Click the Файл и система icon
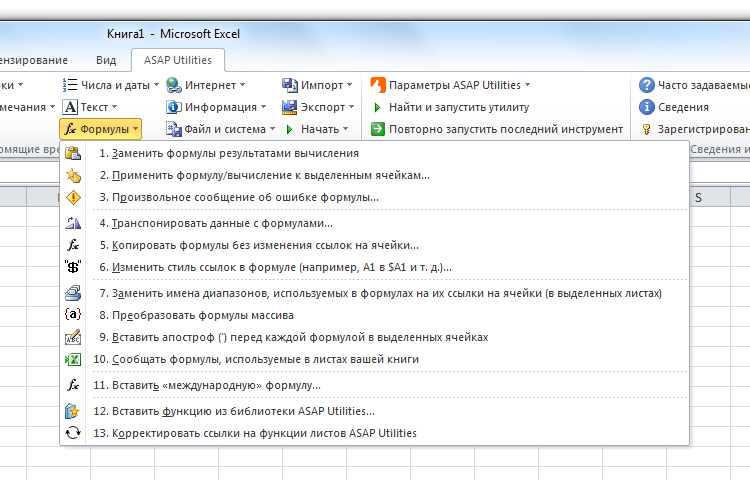Viewport: 750px width, 480px height. [174, 129]
